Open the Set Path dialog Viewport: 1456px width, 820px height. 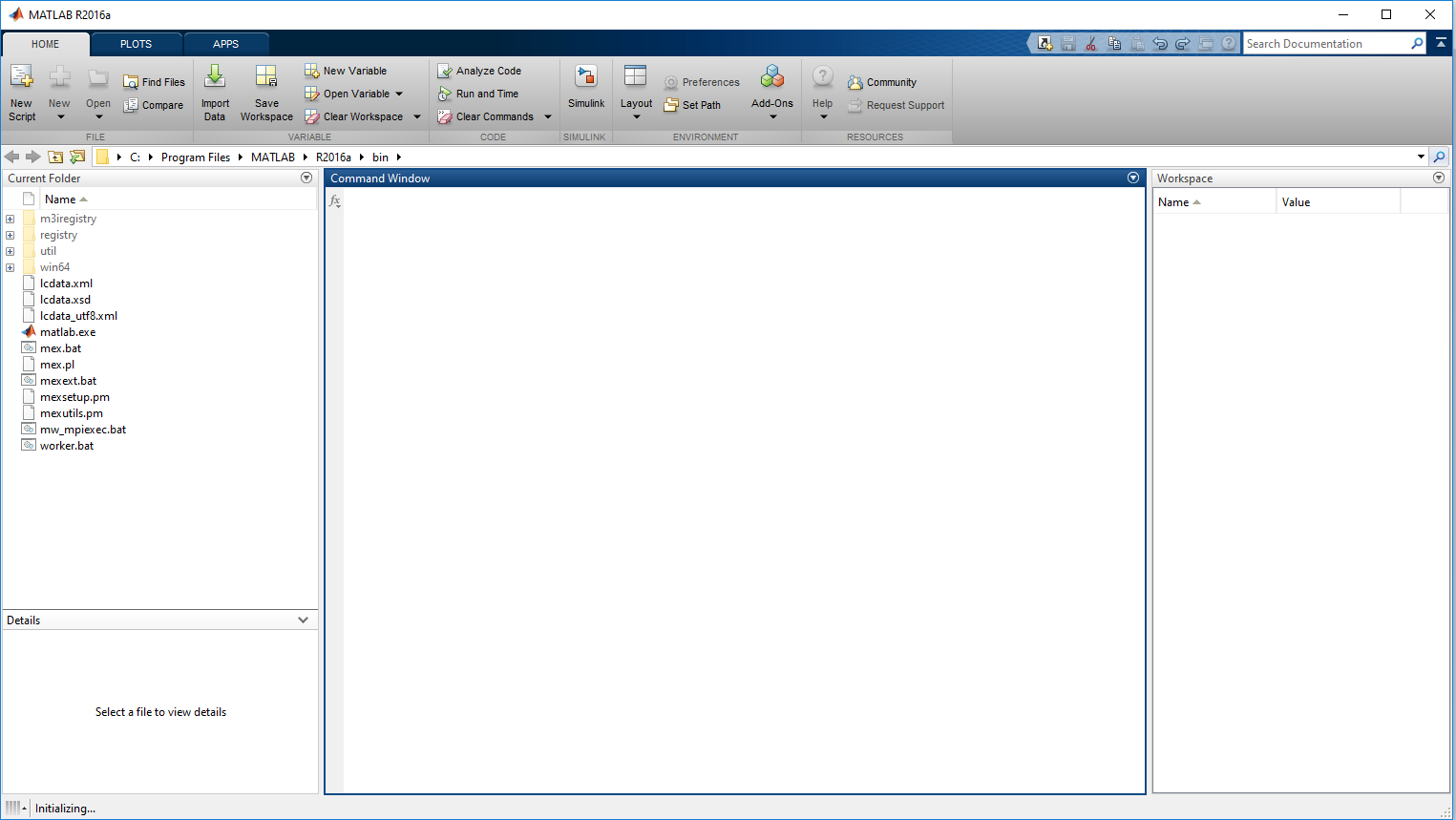tap(692, 105)
